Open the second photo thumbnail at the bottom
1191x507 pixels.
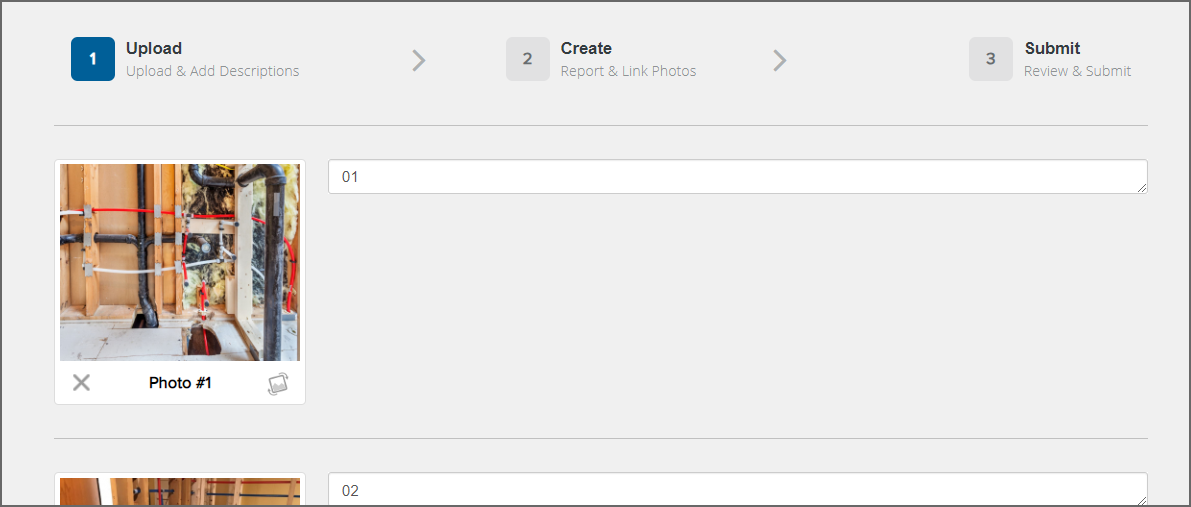[180, 492]
